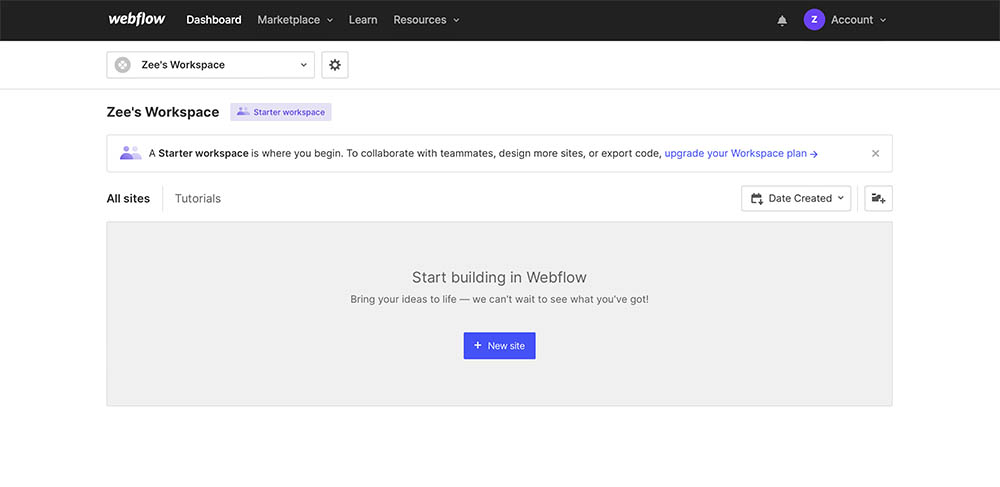1000x487 pixels.
Task: Open the notifications bell
Action: (x=782, y=20)
